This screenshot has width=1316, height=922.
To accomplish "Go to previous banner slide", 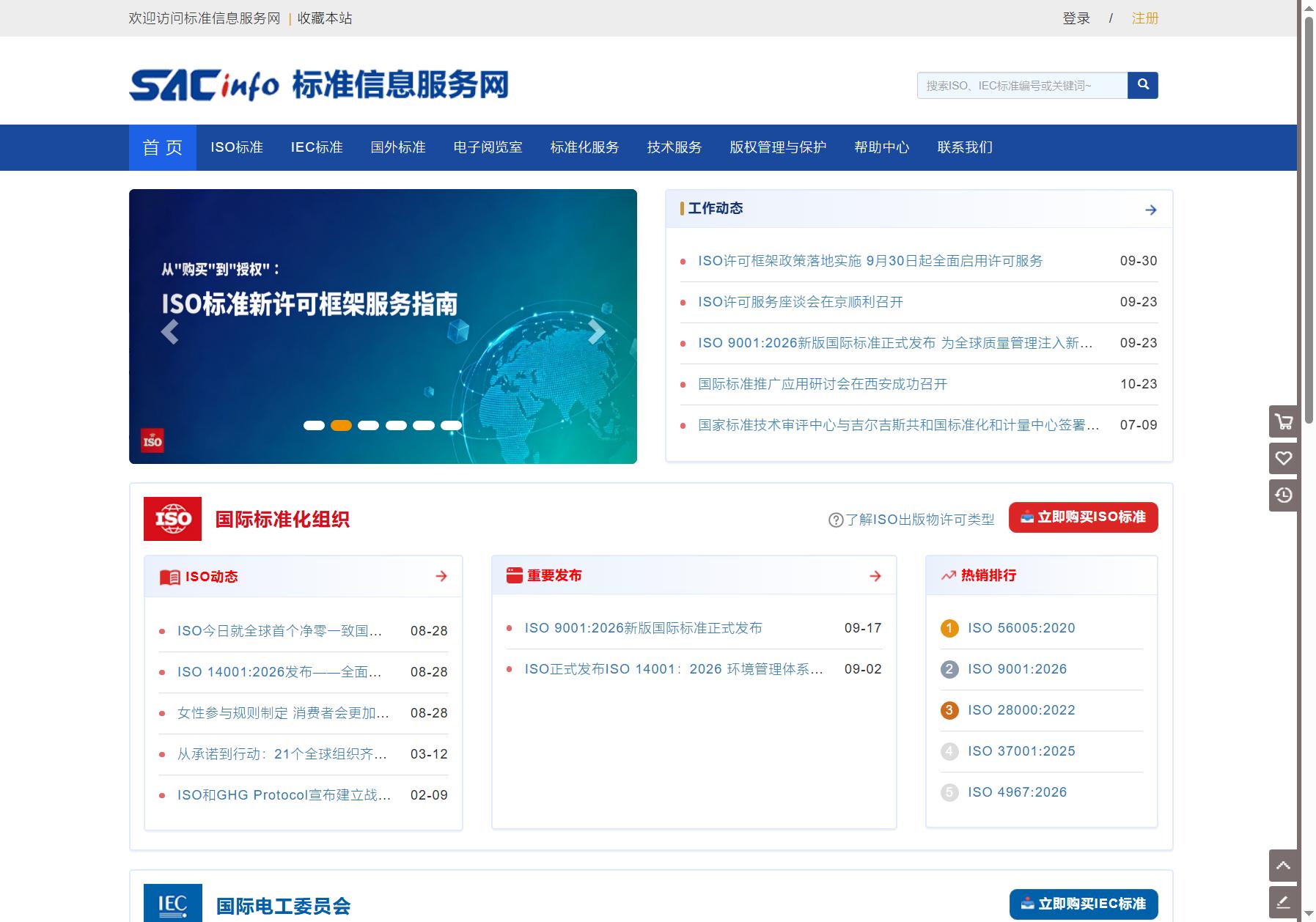I will 169,332.
